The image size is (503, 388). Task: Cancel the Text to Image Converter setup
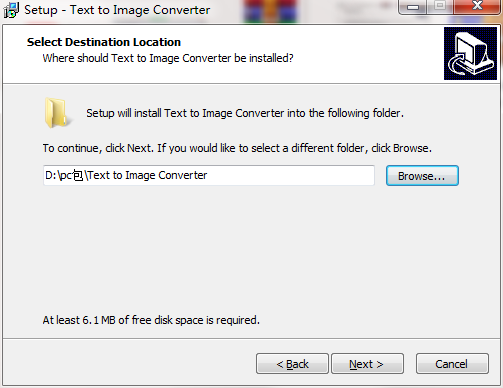tap(452, 364)
